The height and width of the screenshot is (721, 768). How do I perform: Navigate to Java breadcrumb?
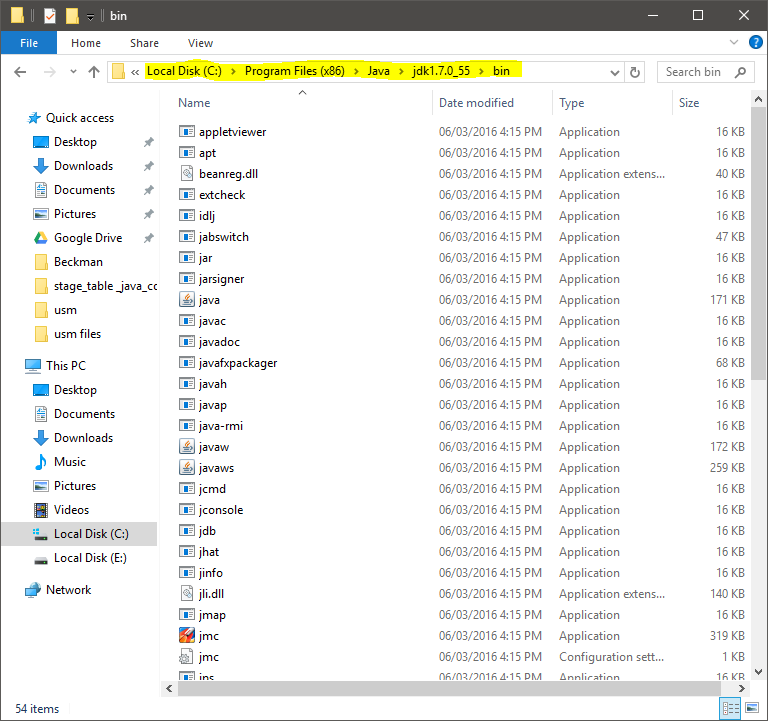tap(379, 71)
